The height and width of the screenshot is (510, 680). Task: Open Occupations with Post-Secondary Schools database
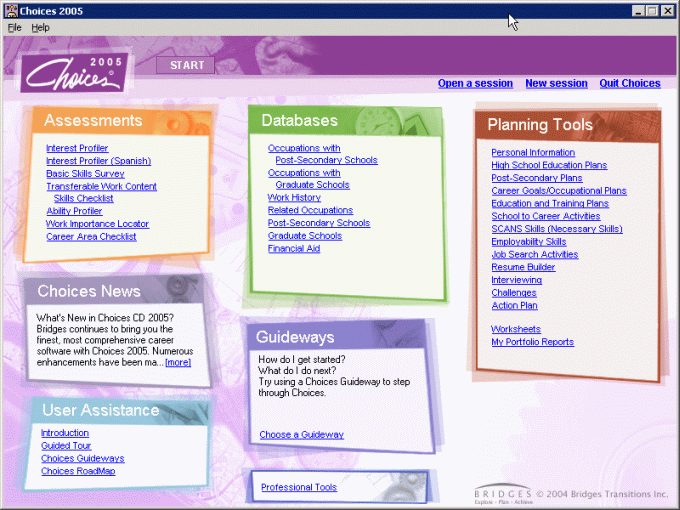[x=322, y=154]
